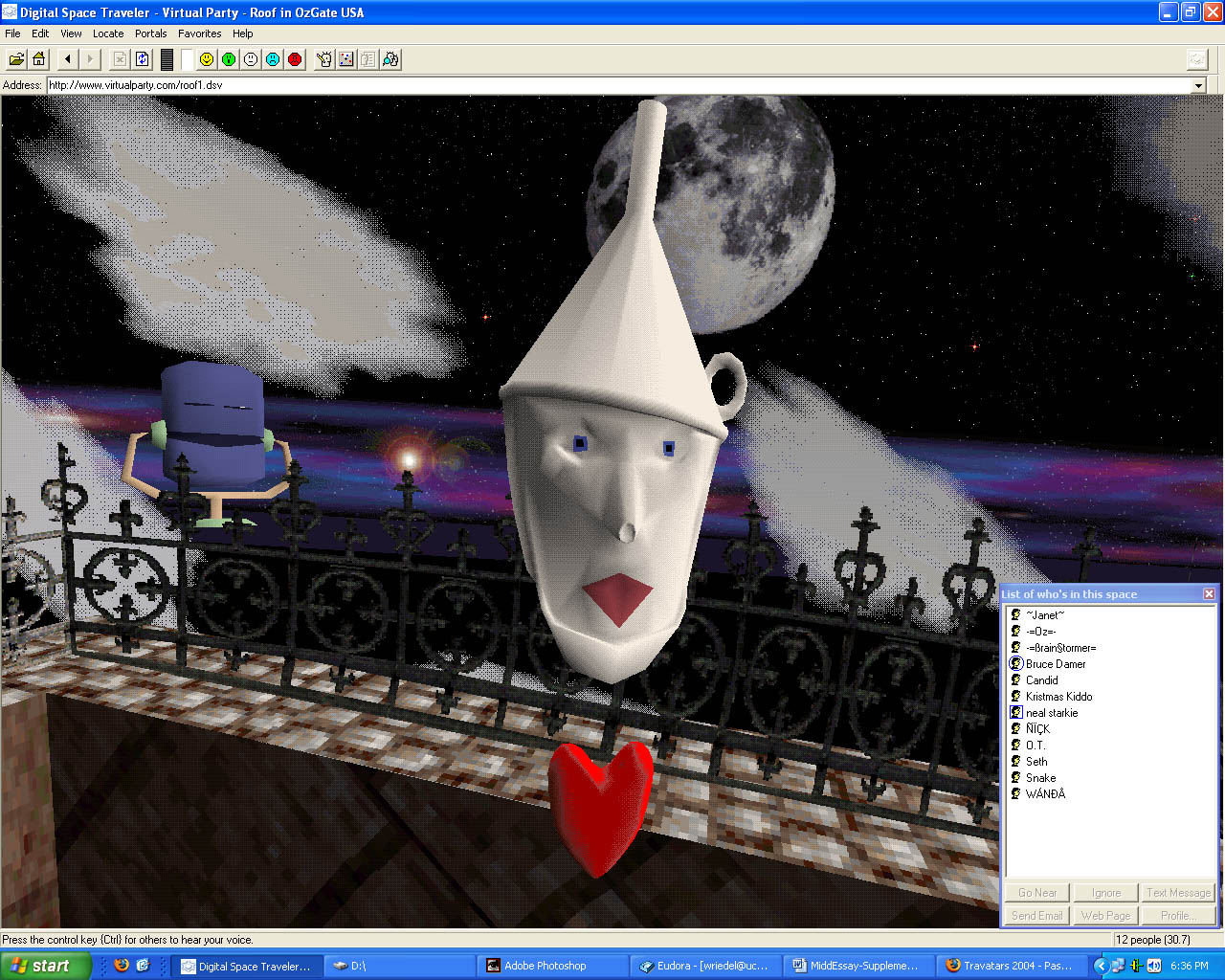Image resolution: width=1225 pixels, height=980 pixels.
Task: Open the Favorites menu
Action: point(200,33)
